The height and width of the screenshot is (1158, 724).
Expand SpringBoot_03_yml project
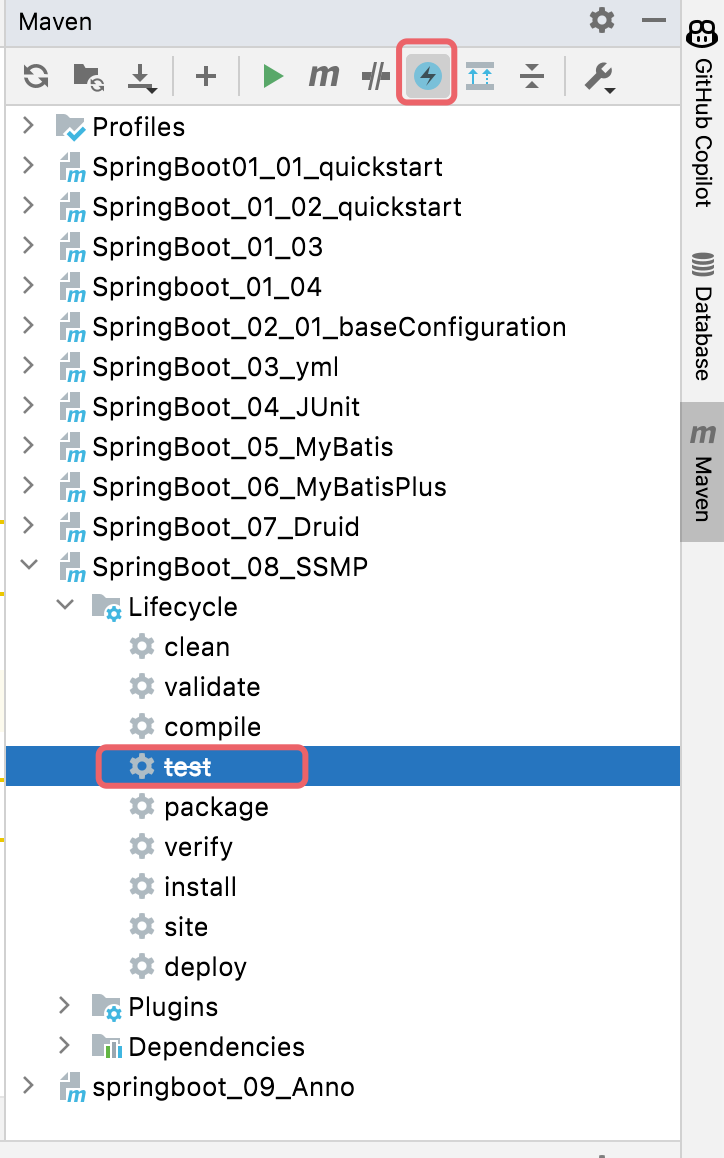pyautogui.click(x=28, y=366)
